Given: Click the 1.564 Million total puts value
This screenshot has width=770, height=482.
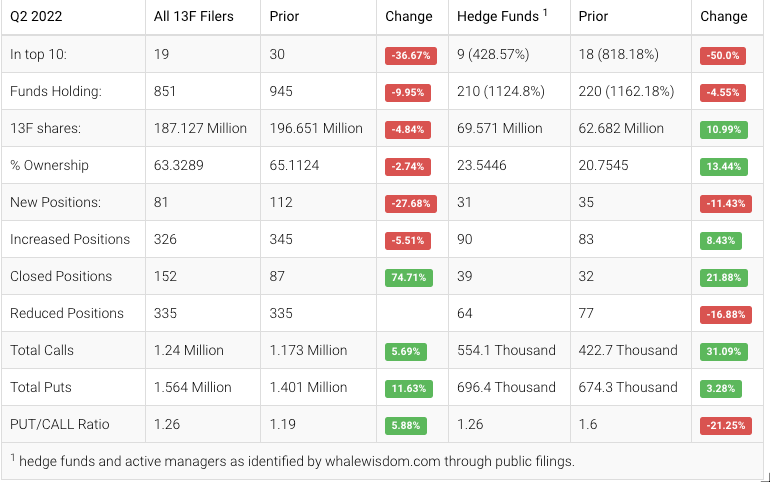Looking at the screenshot, I should (193, 388).
